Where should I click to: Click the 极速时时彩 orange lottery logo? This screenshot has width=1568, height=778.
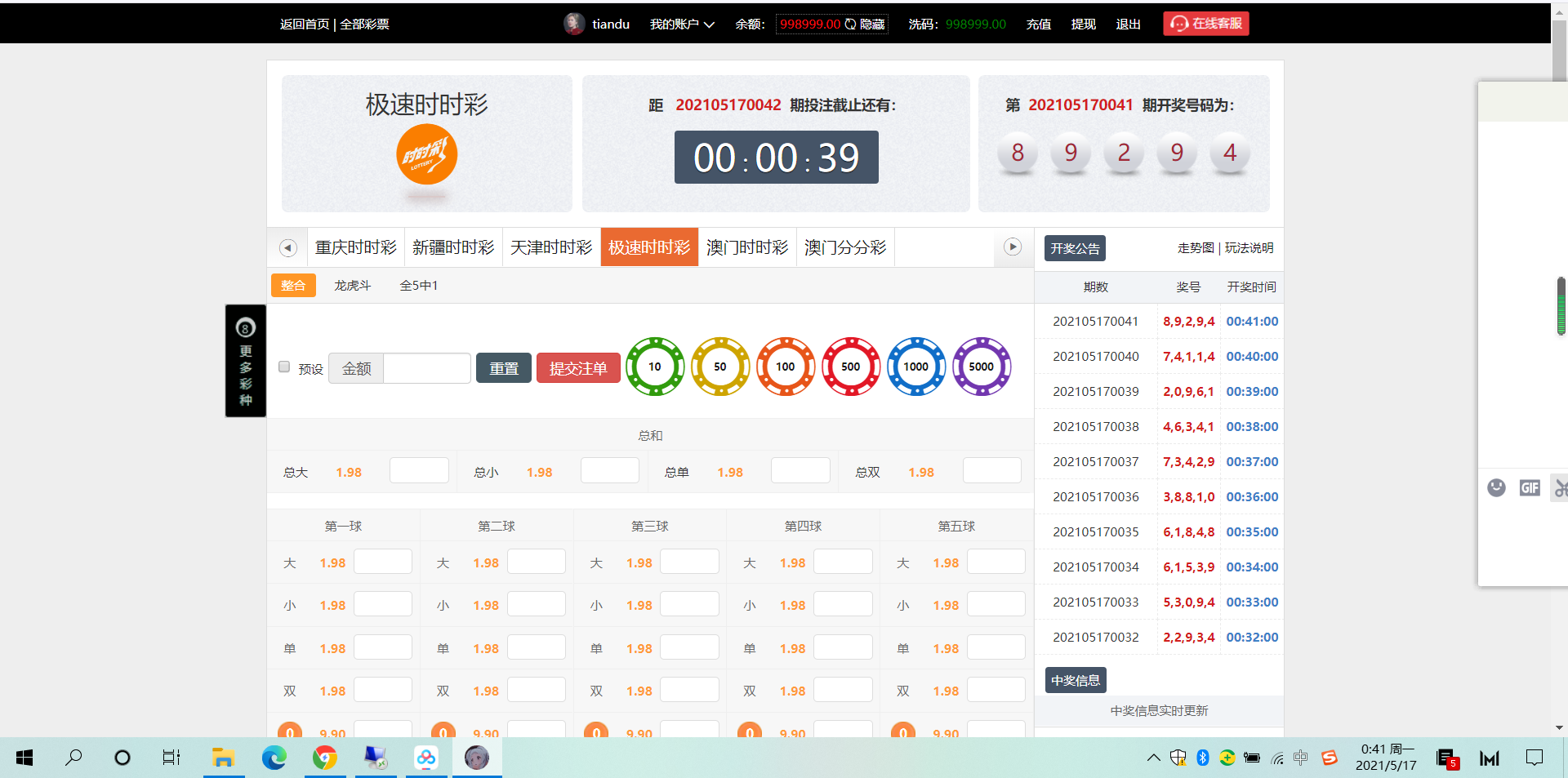click(426, 154)
